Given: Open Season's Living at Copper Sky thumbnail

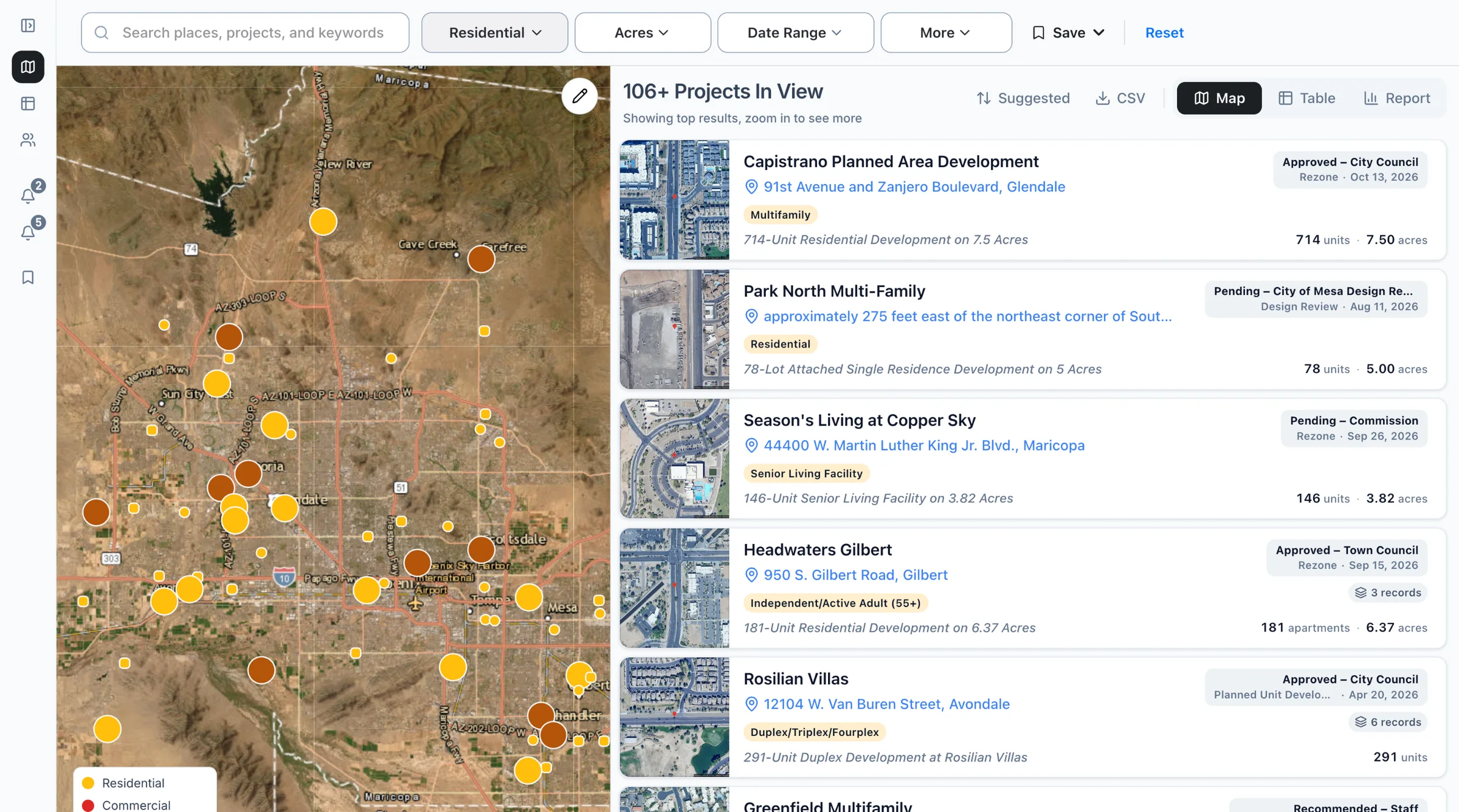Looking at the screenshot, I should pyautogui.click(x=674, y=459).
